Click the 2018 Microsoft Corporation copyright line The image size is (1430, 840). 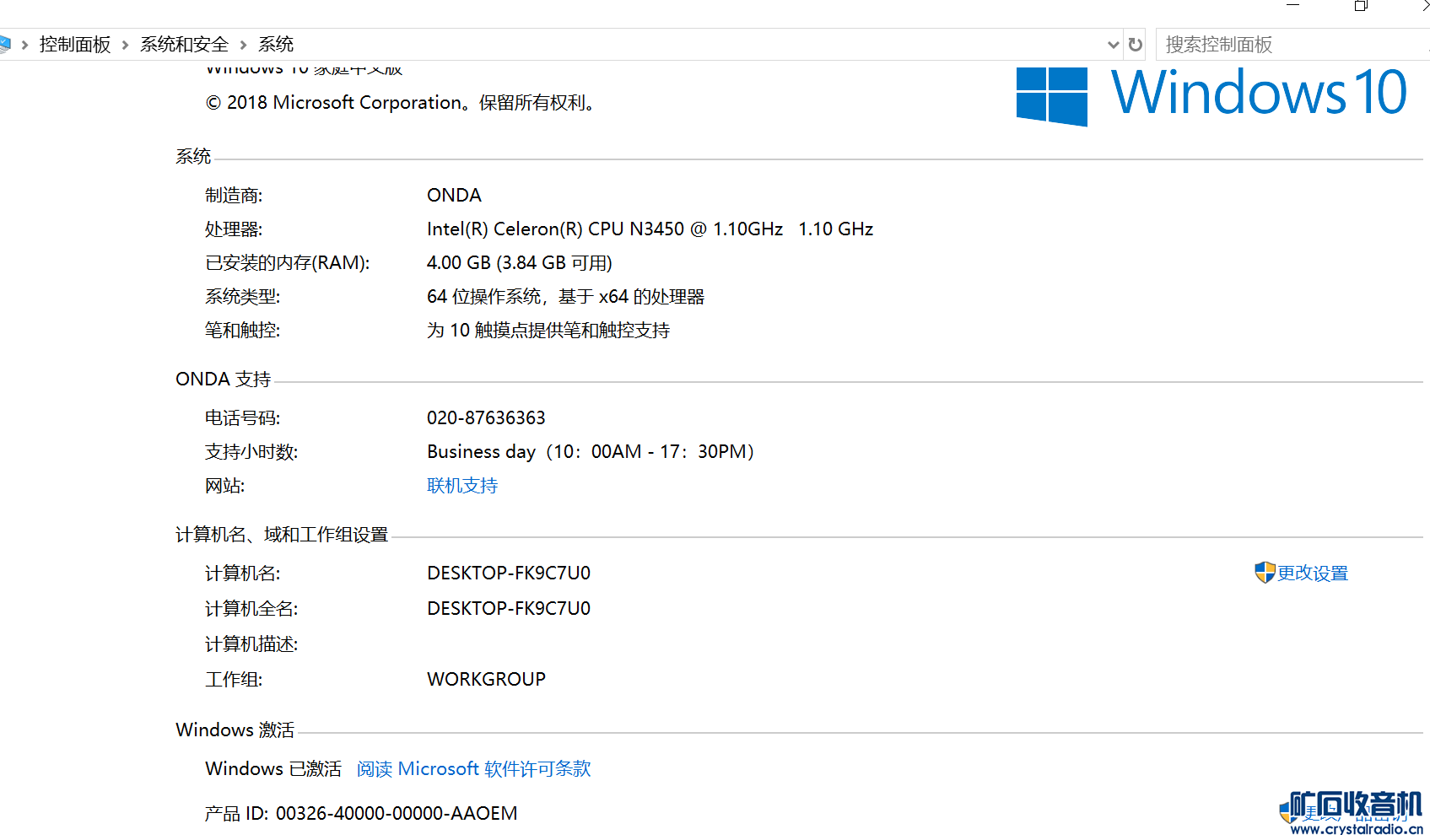[401, 103]
